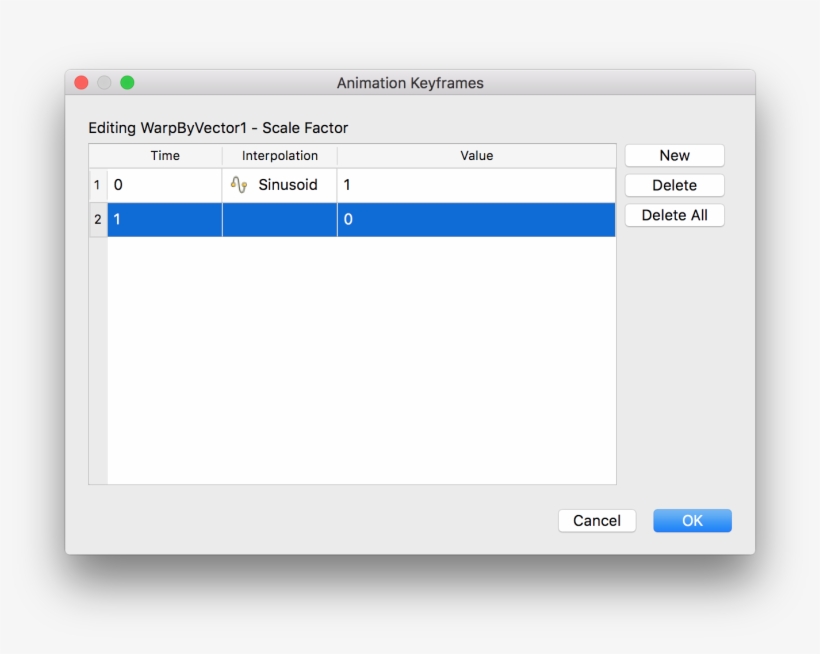Confirm keyframes with the OK button
The width and height of the screenshot is (820, 654).
click(x=692, y=520)
